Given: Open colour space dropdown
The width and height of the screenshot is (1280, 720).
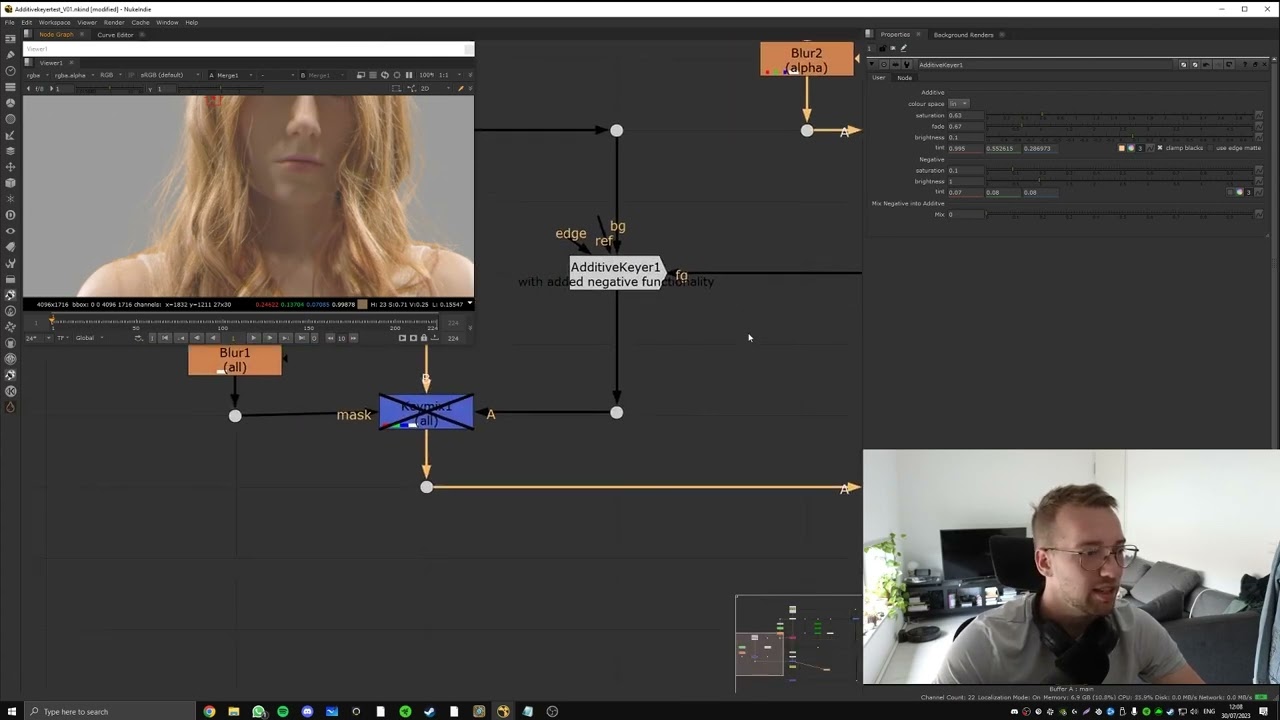Looking at the screenshot, I should point(959,104).
